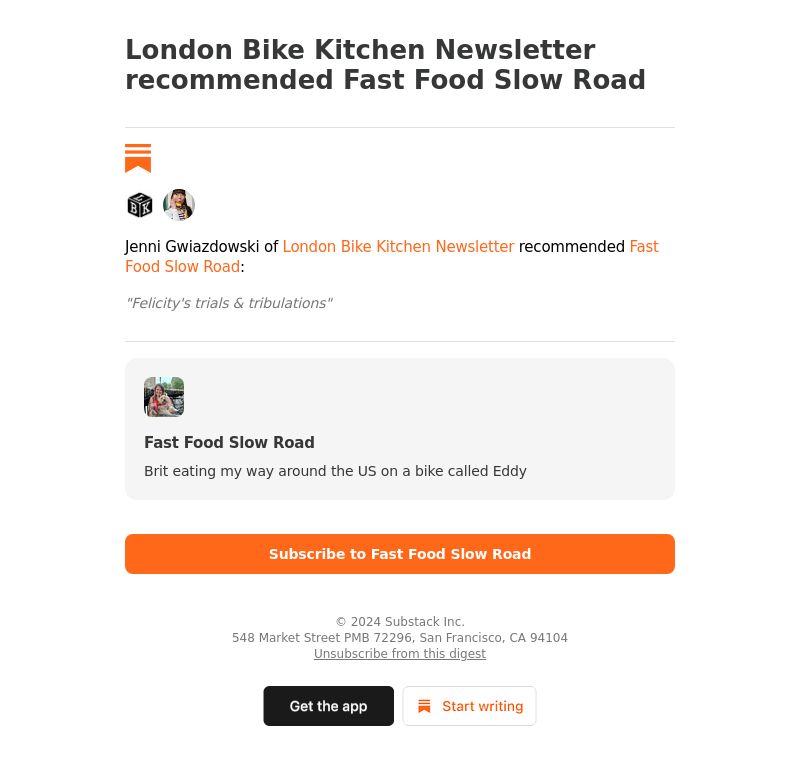Click the Jenni Gwiazdowski name text
The image size is (800, 759).
192,246
